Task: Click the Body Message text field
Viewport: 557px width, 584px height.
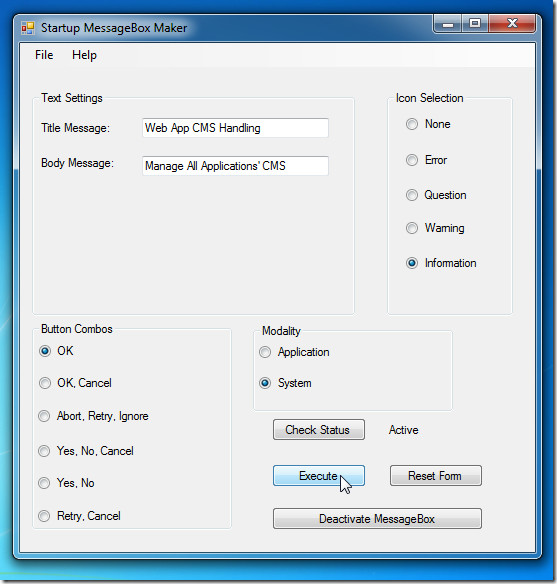Action: tap(235, 165)
